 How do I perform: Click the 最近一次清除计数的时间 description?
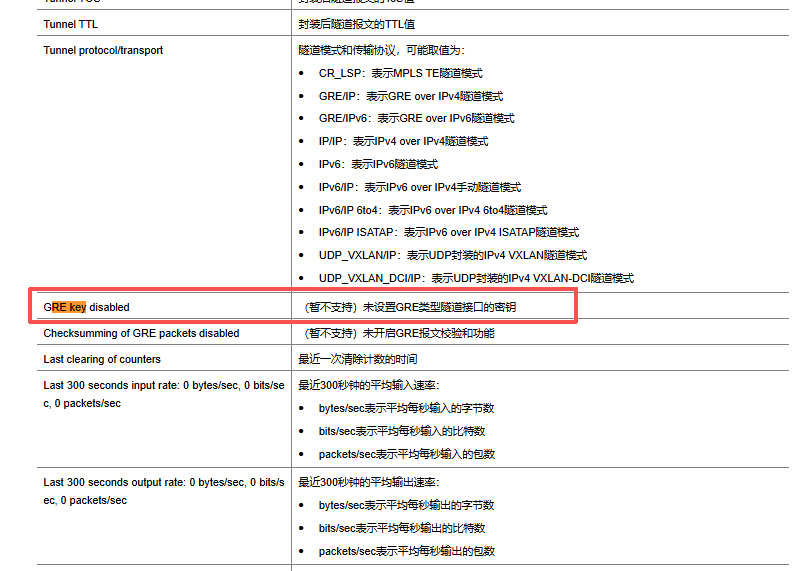click(357, 359)
